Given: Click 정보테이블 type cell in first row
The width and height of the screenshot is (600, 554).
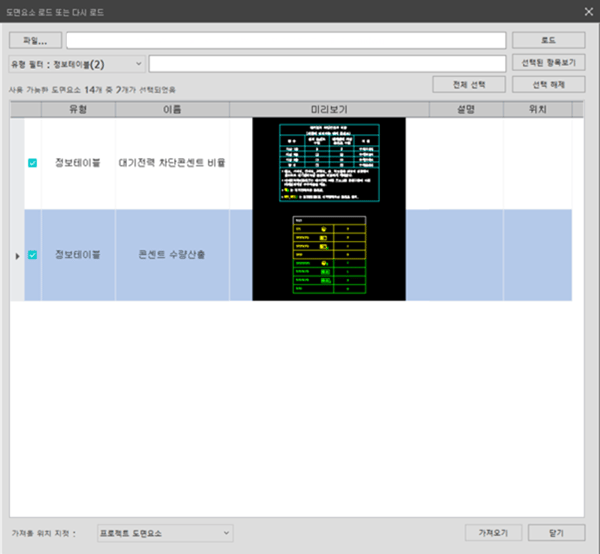Looking at the screenshot, I should pyautogui.click(x=78, y=163).
